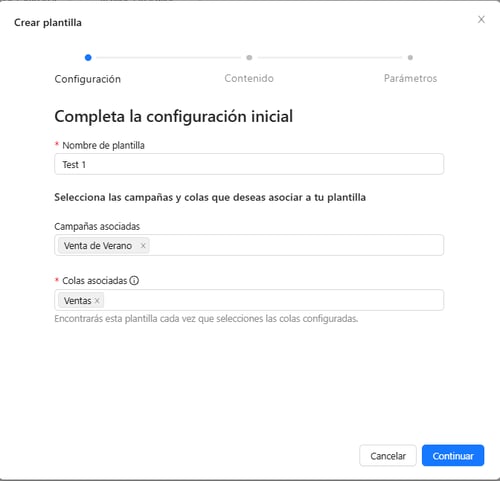Image resolution: width=500 pixels, height=481 pixels.
Task: Close the Crear plantilla dialog
Action: [481, 19]
